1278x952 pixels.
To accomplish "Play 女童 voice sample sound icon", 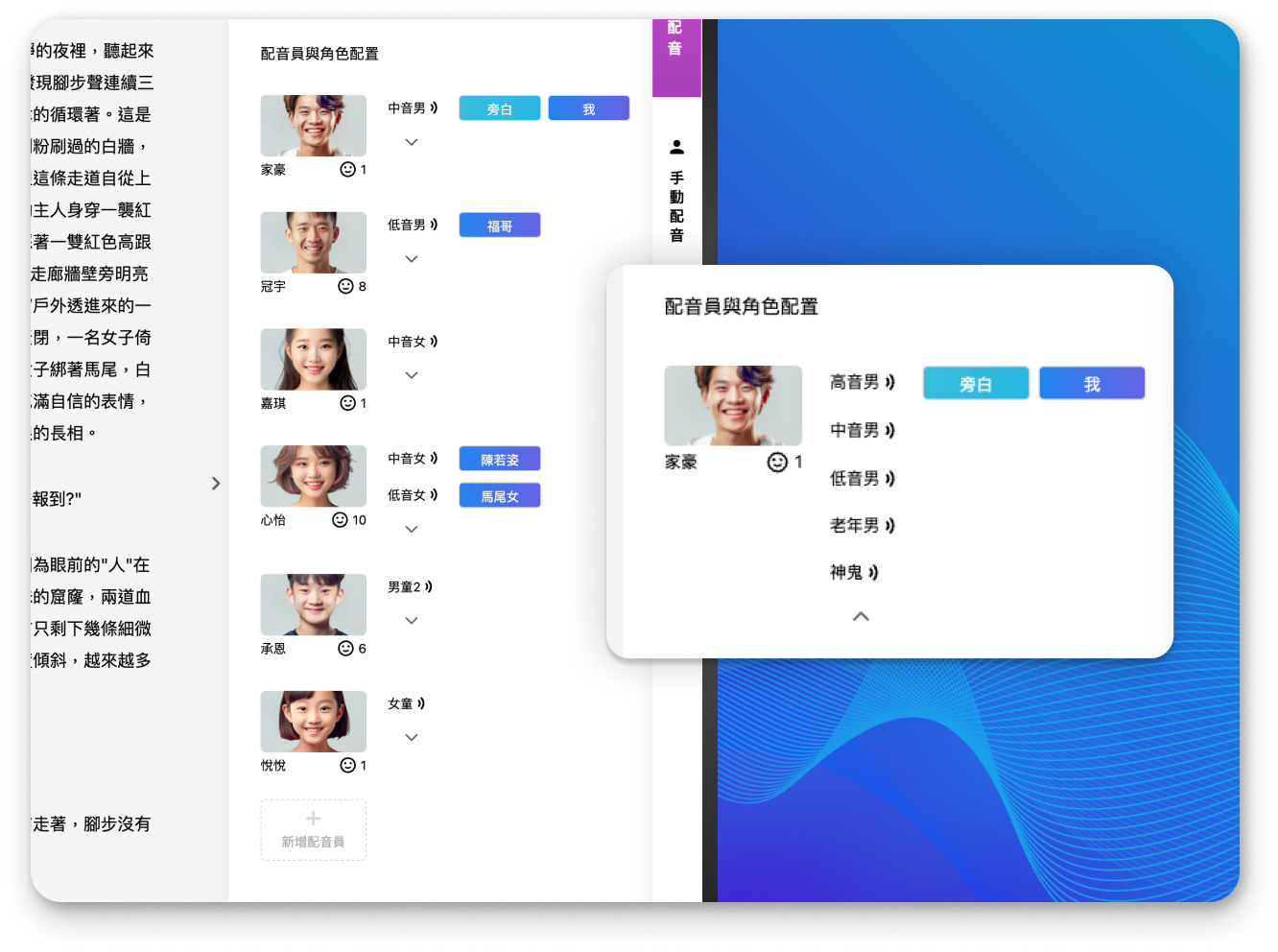I will click(421, 703).
